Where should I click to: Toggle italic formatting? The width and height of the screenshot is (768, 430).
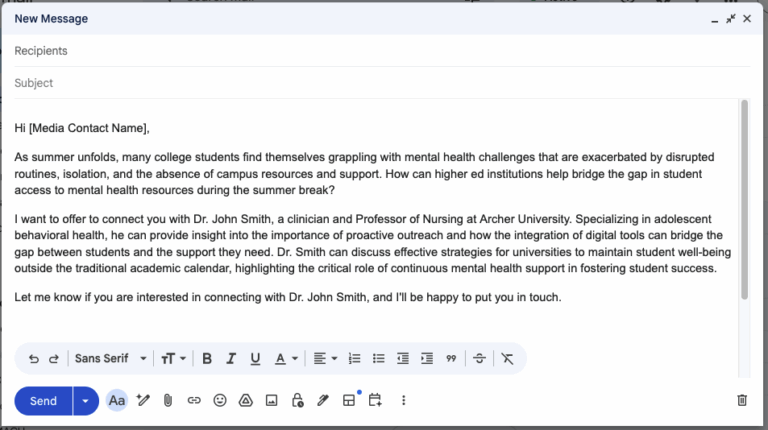pos(231,358)
